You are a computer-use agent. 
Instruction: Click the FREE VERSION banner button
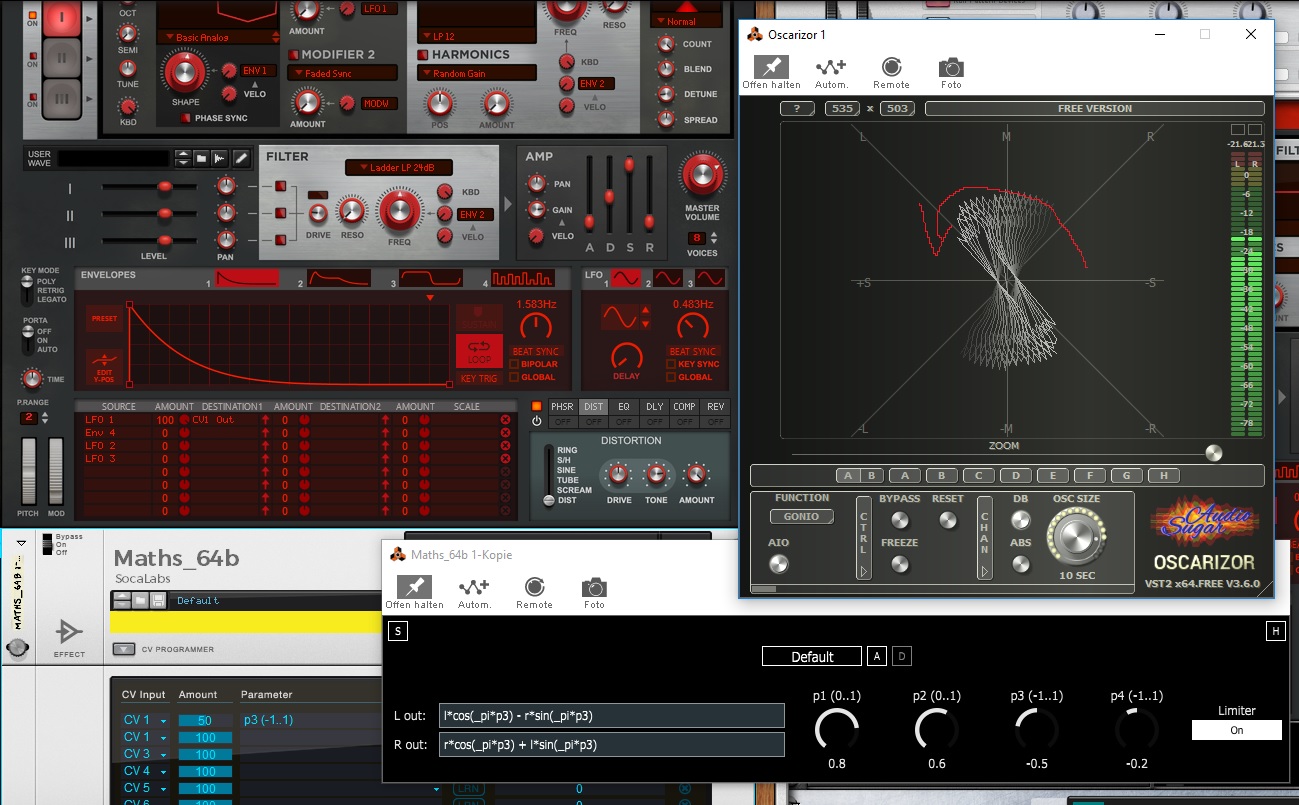1095,108
